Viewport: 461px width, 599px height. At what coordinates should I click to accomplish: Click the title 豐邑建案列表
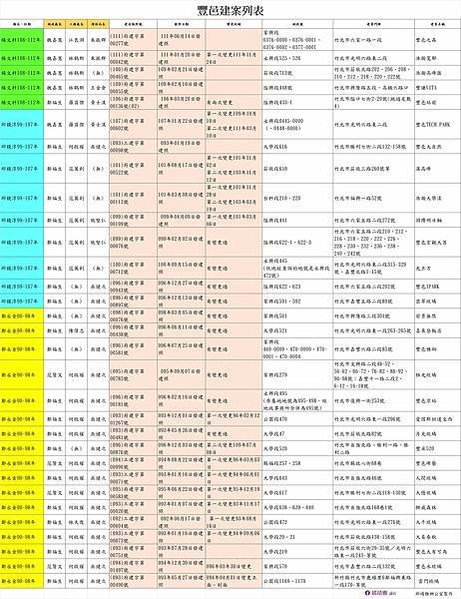[230, 10]
